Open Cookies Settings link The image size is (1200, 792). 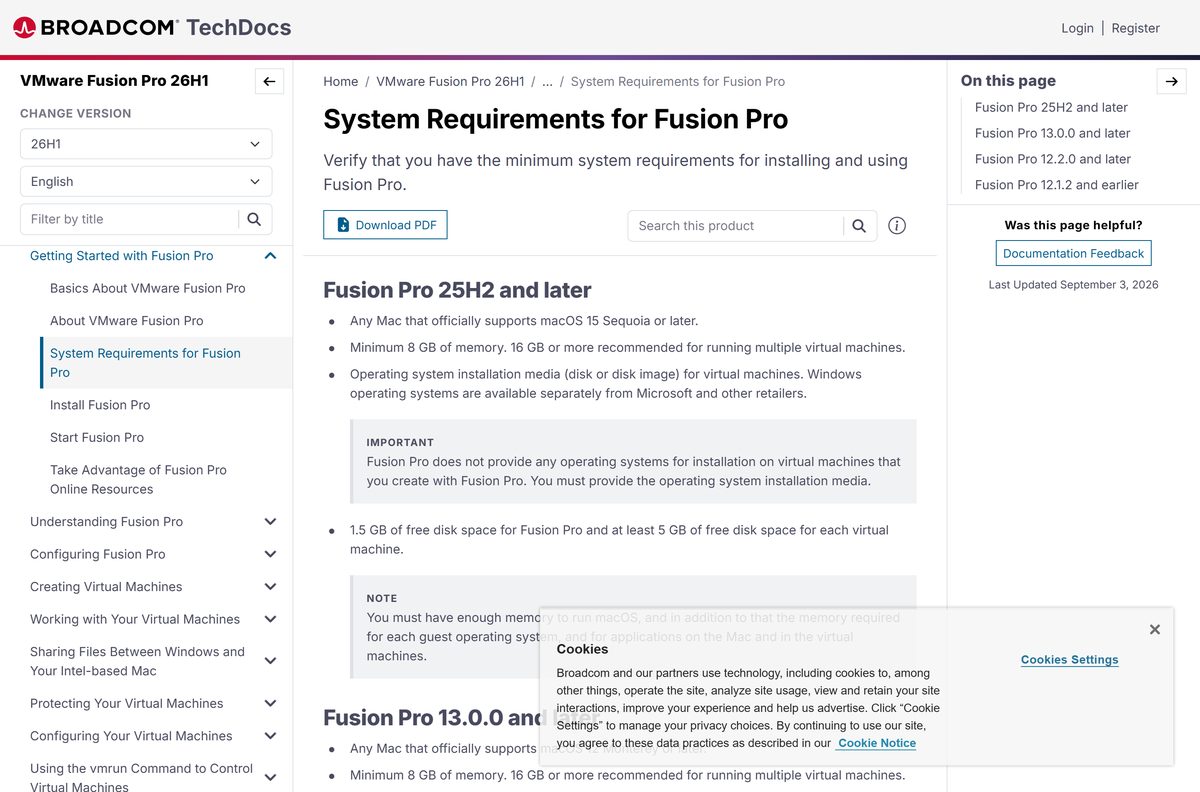point(1069,660)
